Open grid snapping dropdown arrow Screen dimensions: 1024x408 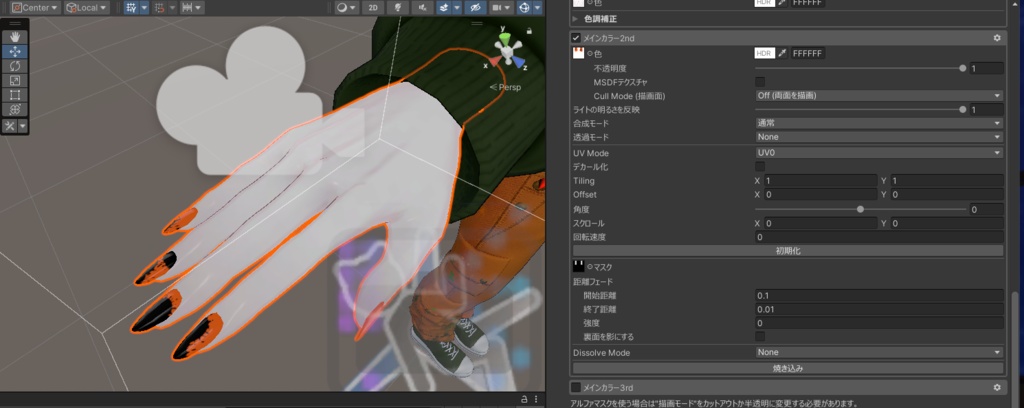pos(144,8)
